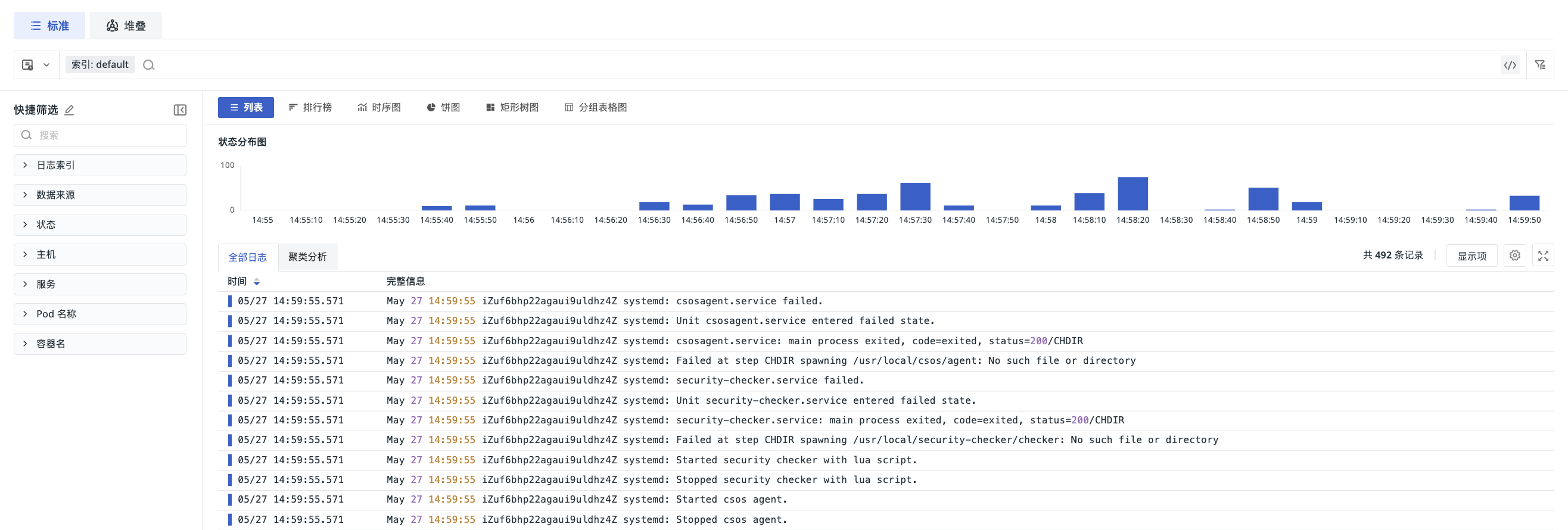Click the code mode icon in search bar
The width and height of the screenshot is (1568, 530).
click(x=1510, y=65)
